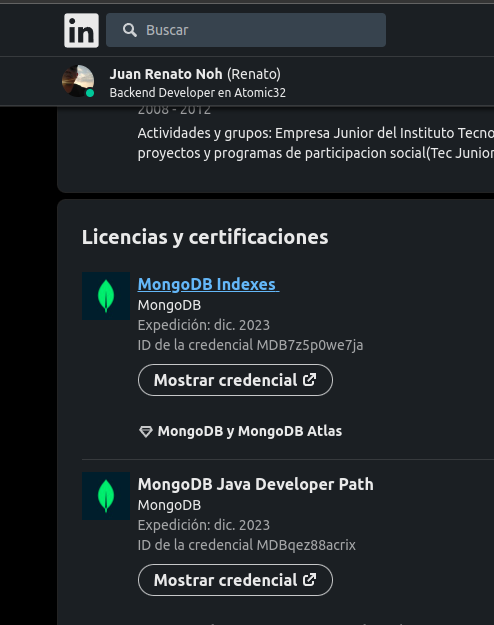The image size is (494, 625).
Task: Show the credential for MongoDB Indexes
Action: click(235, 380)
